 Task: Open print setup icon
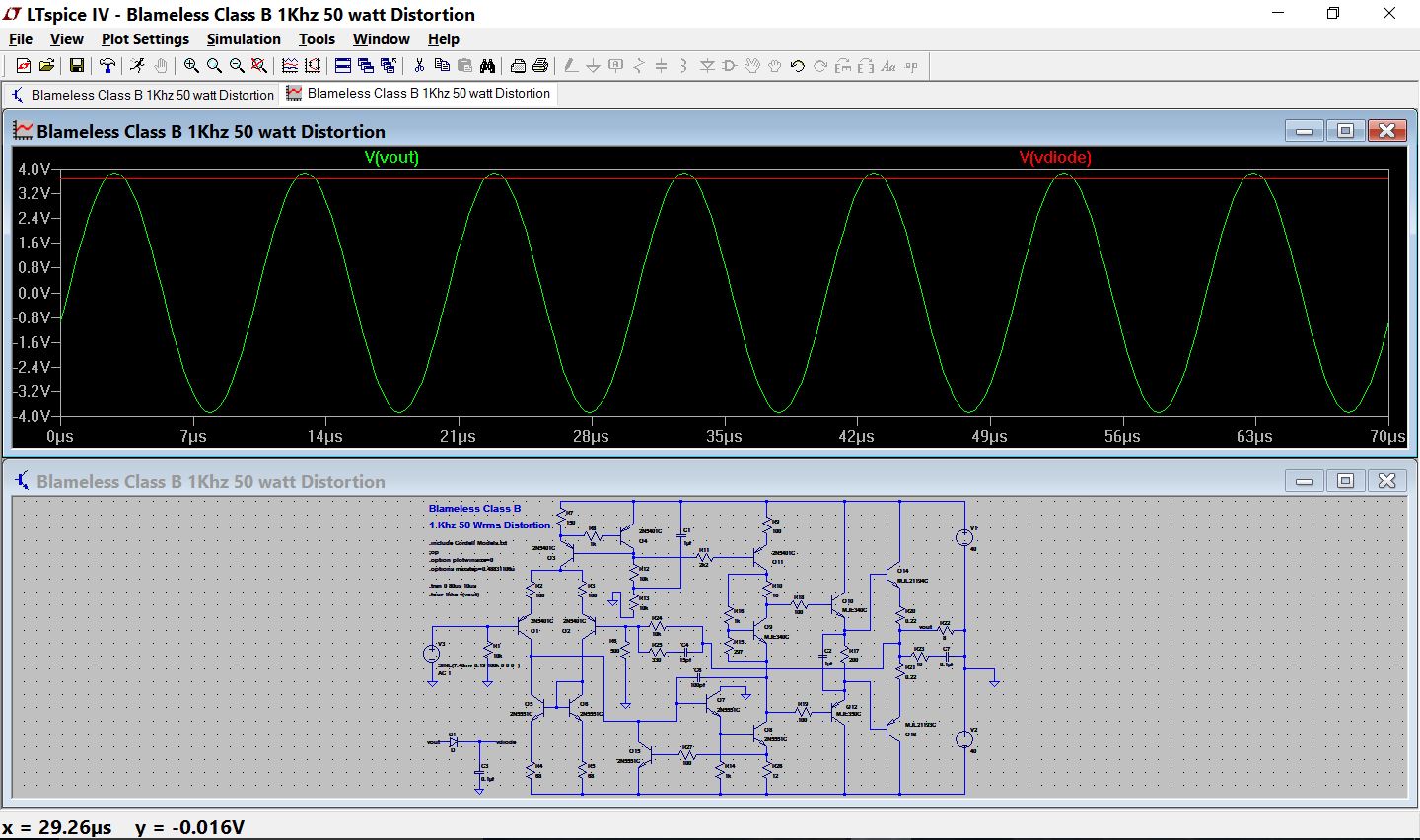(518, 66)
